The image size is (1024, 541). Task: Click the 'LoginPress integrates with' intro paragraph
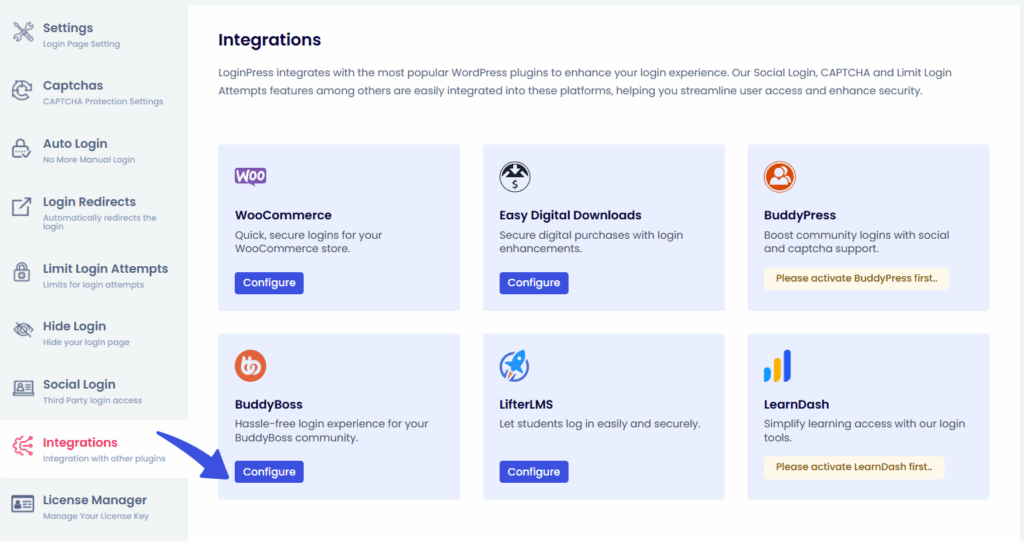tap(584, 82)
